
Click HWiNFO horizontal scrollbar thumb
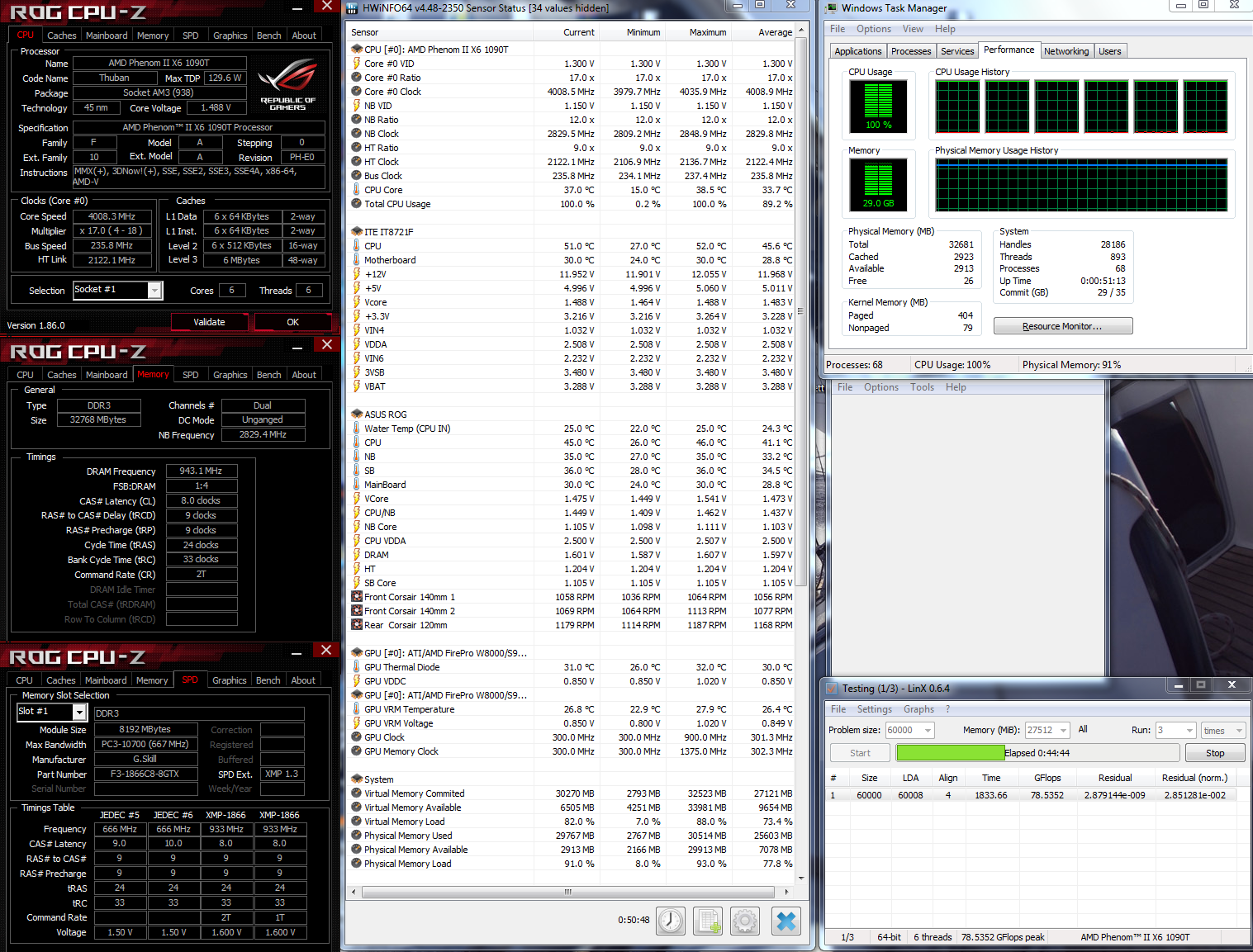(567, 892)
